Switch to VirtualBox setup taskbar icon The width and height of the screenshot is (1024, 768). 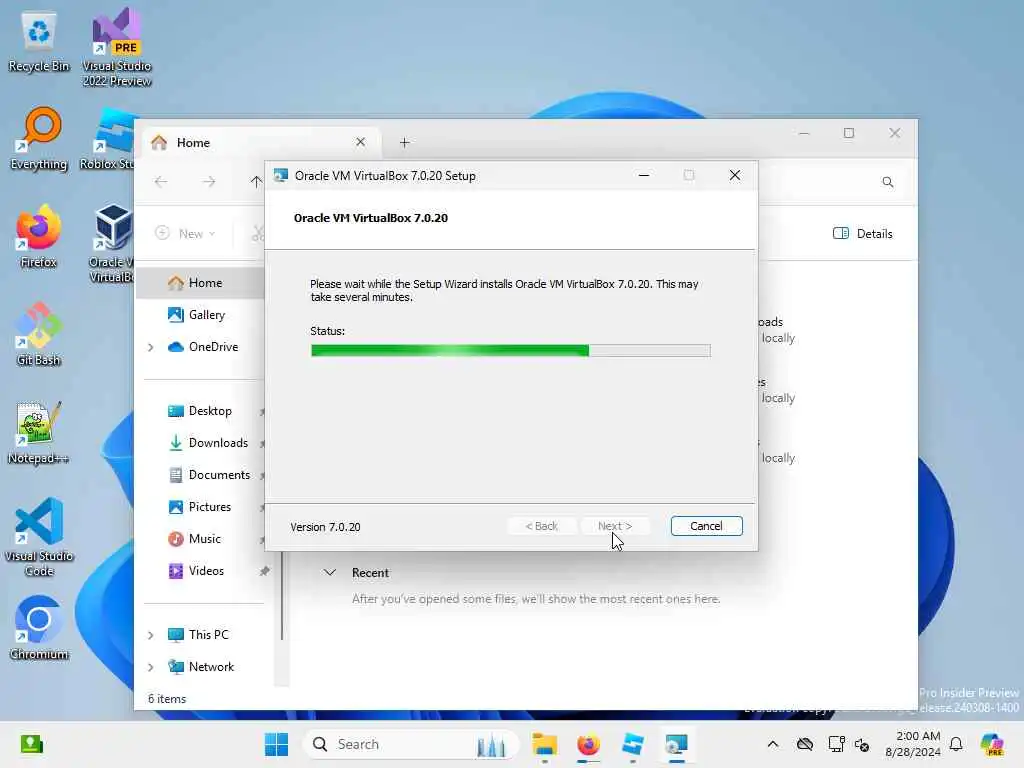(677, 744)
